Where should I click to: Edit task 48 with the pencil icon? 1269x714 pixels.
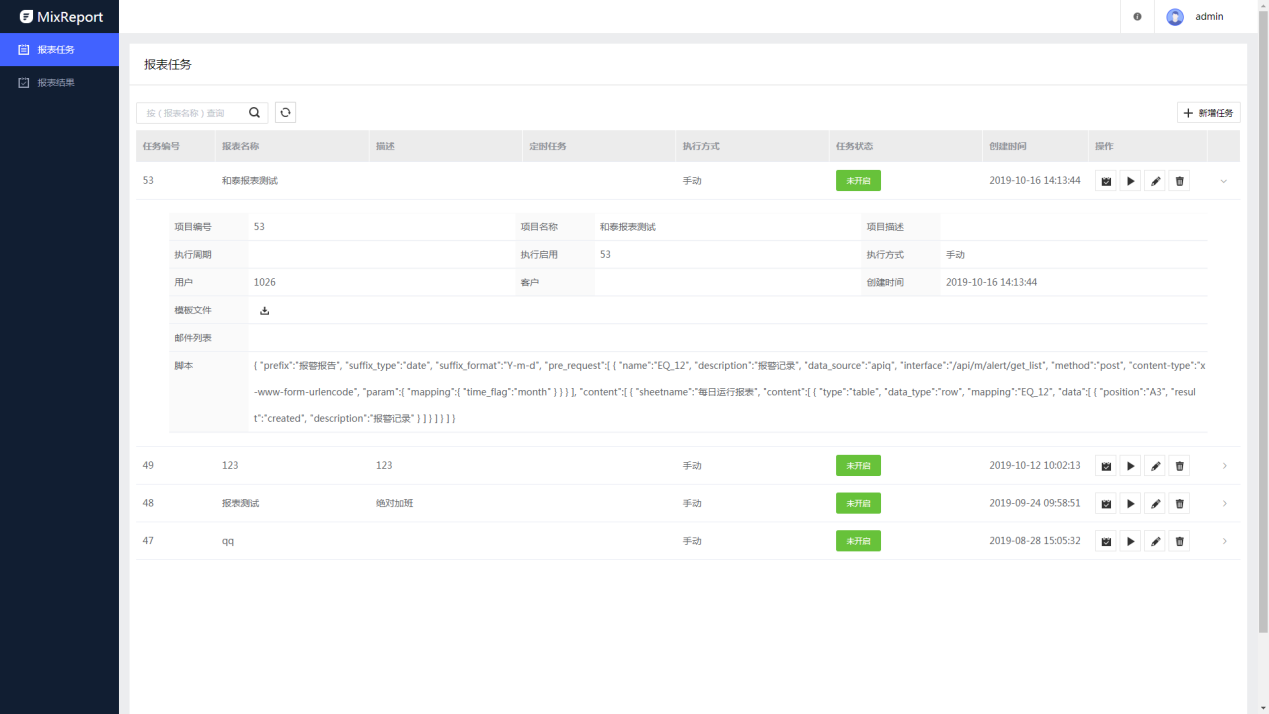click(x=1155, y=503)
